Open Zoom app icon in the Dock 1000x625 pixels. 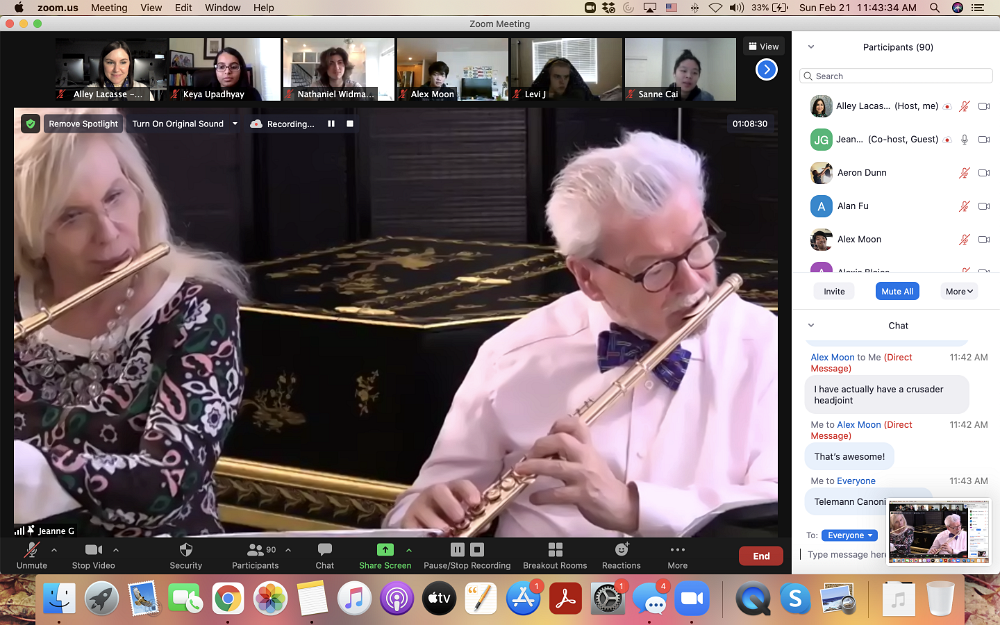click(x=691, y=599)
